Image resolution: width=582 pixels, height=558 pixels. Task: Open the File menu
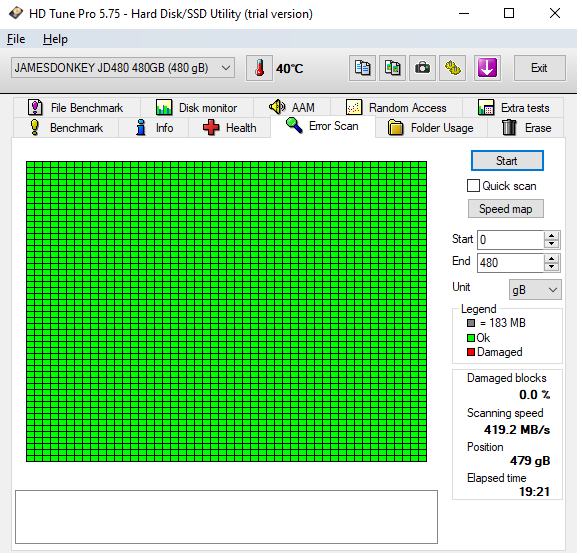(x=16, y=39)
